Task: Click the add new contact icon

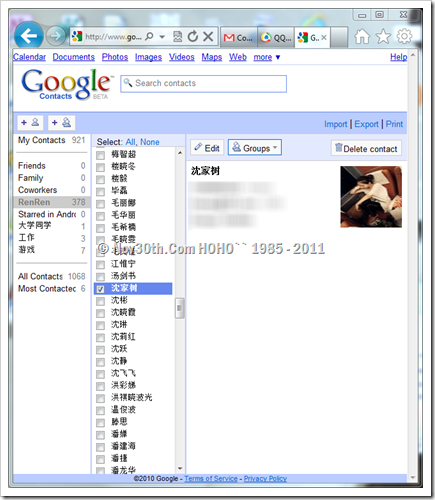Action: click(30, 123)
